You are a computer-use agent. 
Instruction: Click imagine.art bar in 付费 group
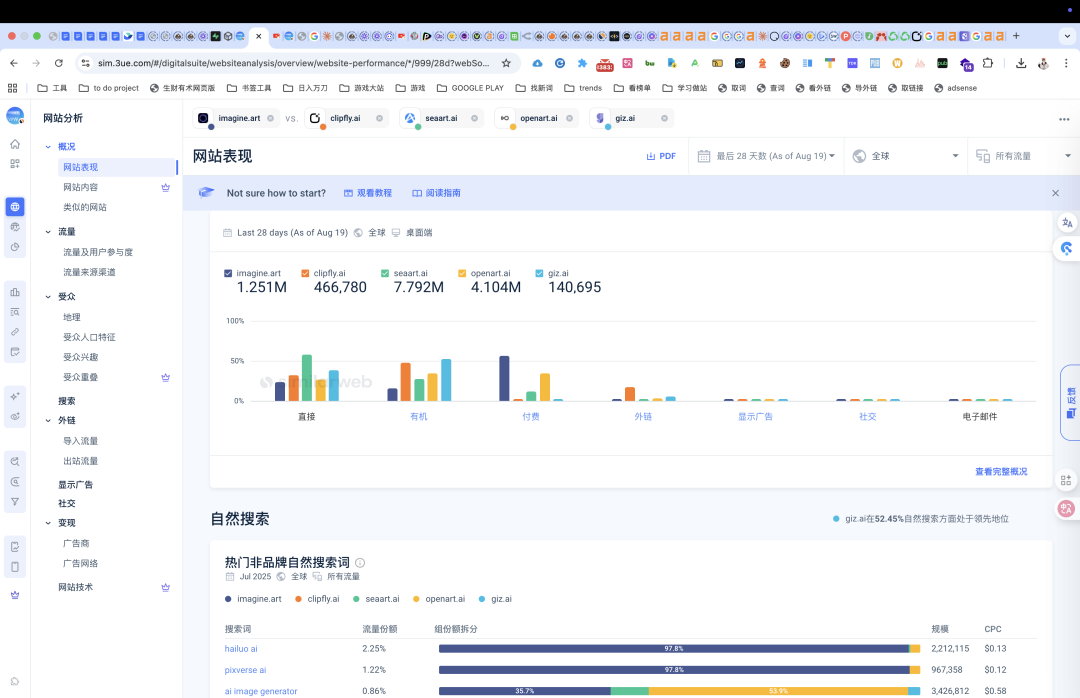[504, 378]
